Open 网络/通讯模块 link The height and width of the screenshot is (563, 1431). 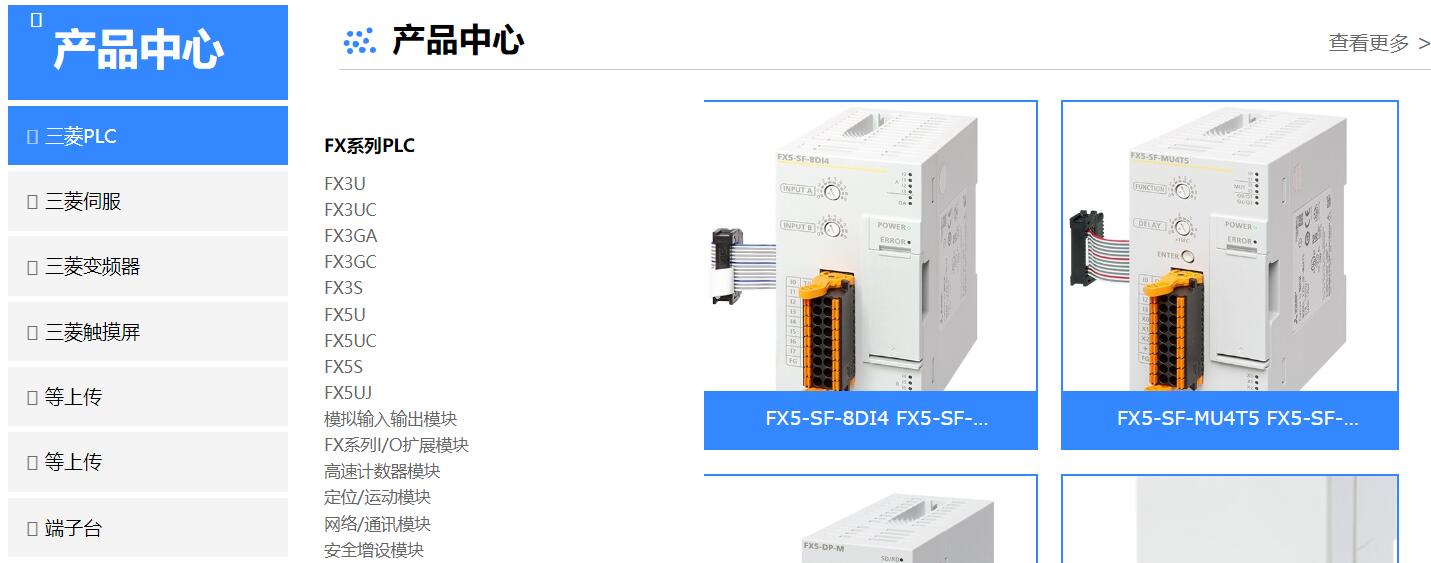[377, 524]
